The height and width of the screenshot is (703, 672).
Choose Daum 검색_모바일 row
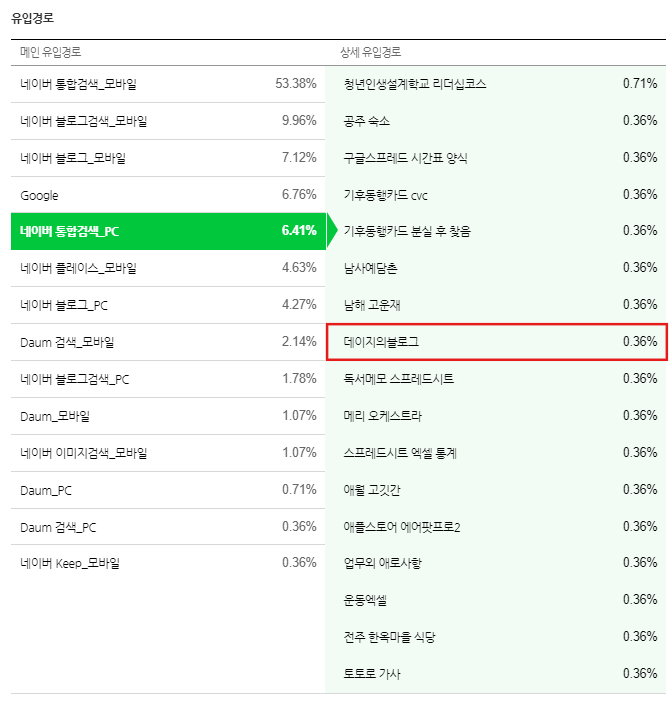[168, 342]
